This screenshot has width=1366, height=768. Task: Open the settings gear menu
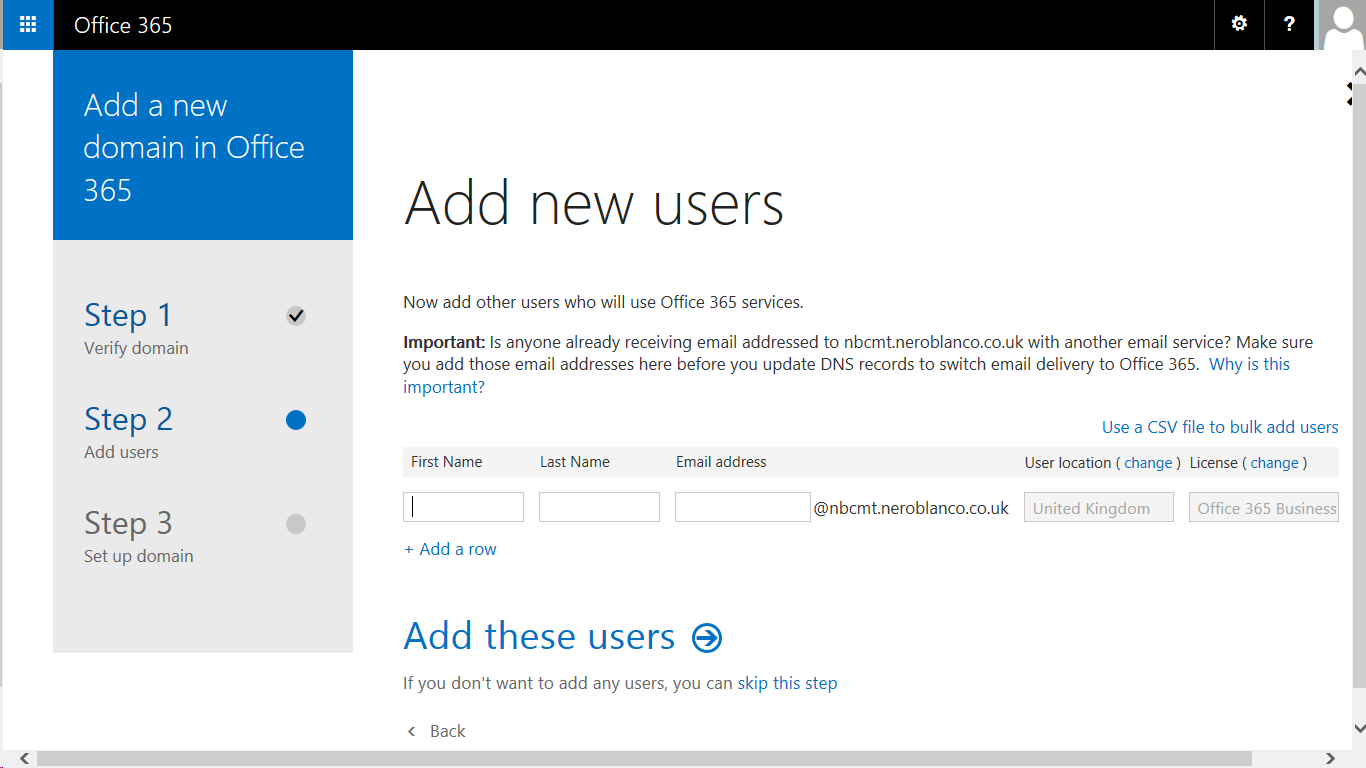pos(1239,24)
